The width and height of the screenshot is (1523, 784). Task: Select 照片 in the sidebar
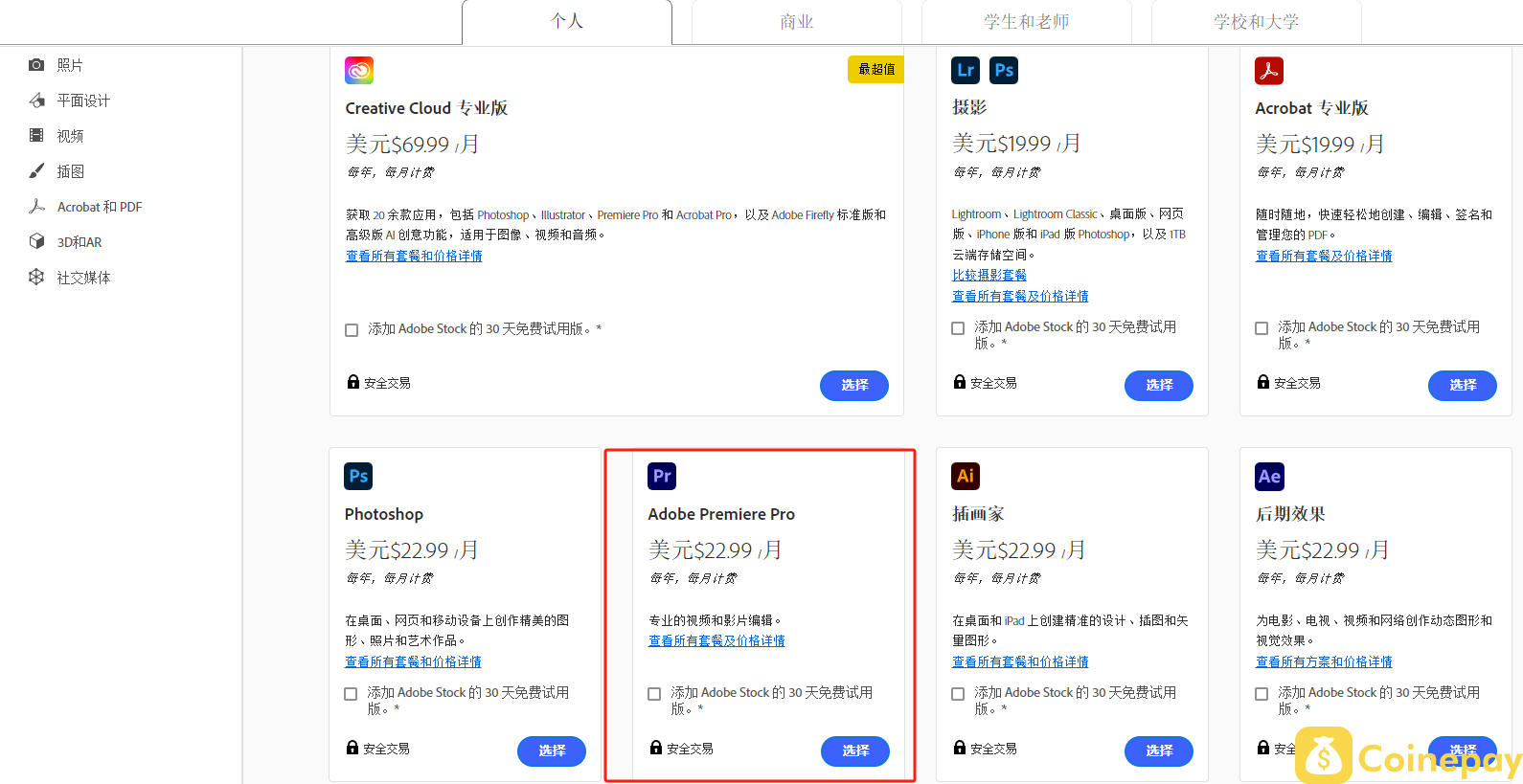tap(70, 65)
